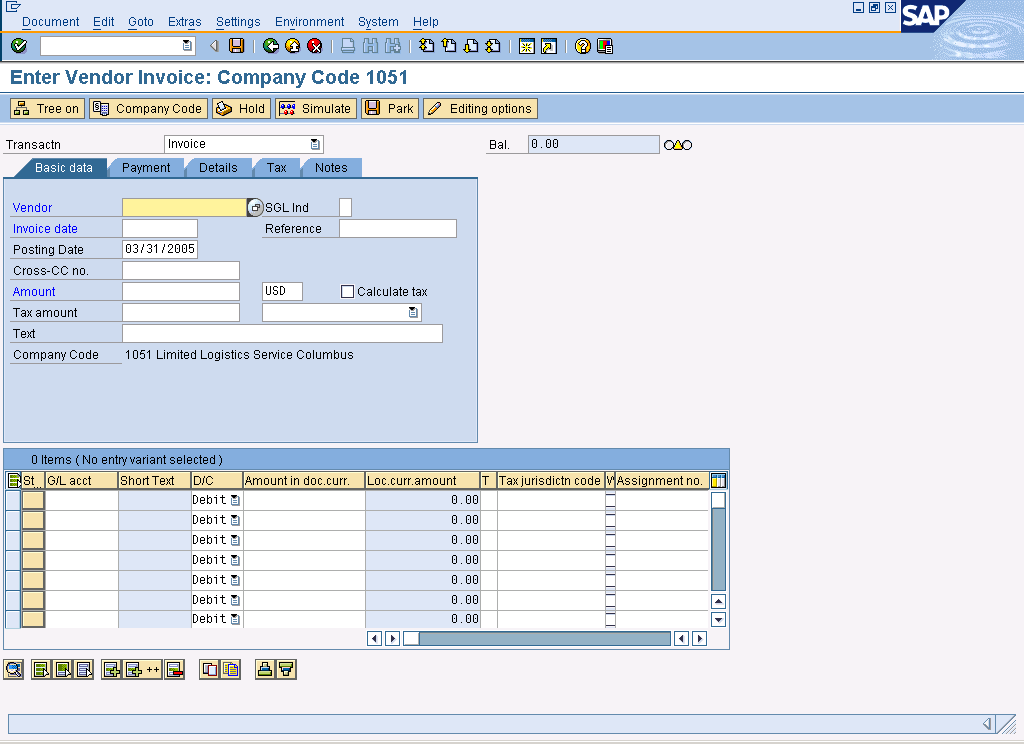Click the Select All rows icon below the table
The image size is (1024, 744).
point(40,670)
